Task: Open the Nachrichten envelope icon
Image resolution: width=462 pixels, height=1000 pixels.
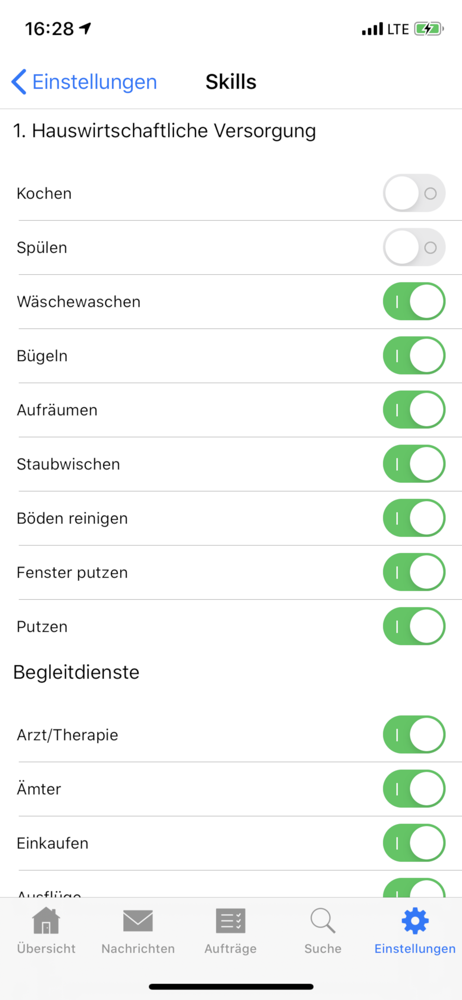Action: pos(138,921)
